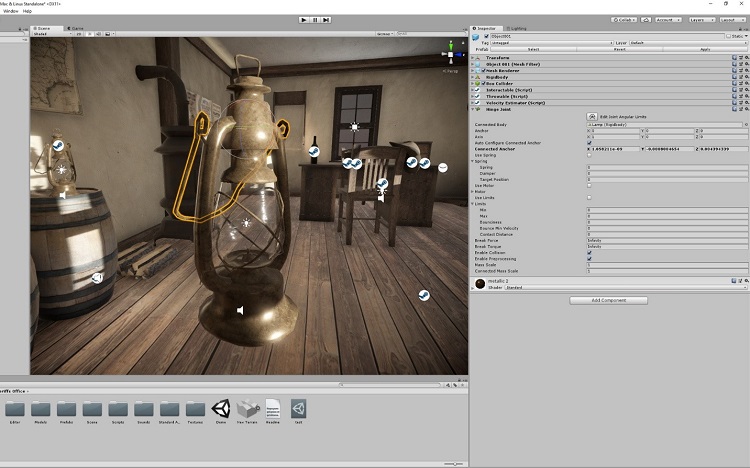
Task: Switch to the Game tab
Action: [75, 28]
